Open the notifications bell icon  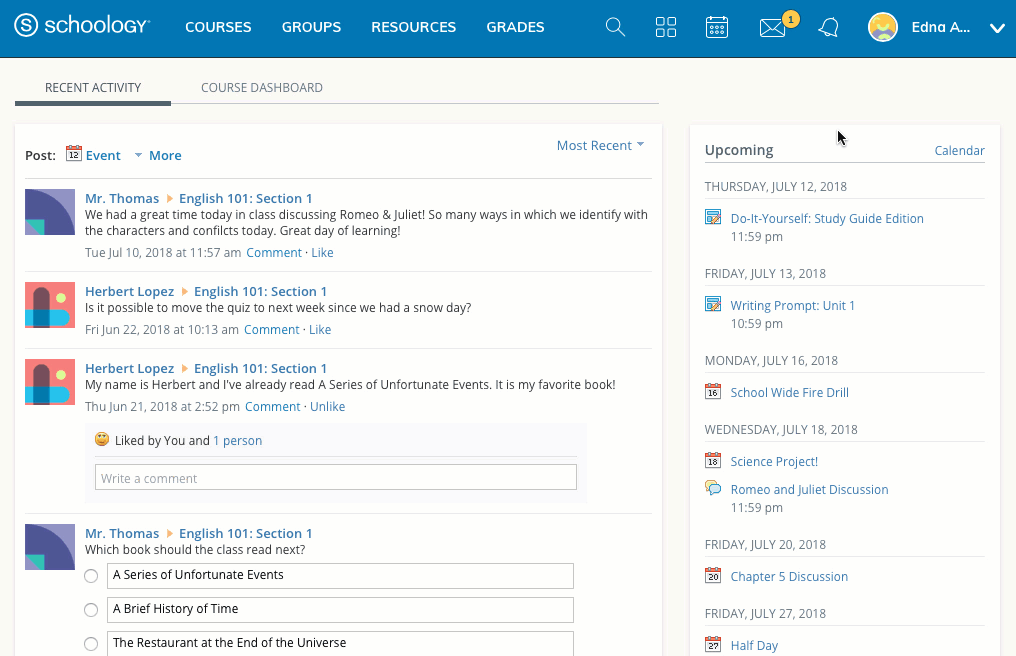click(828, 28)
